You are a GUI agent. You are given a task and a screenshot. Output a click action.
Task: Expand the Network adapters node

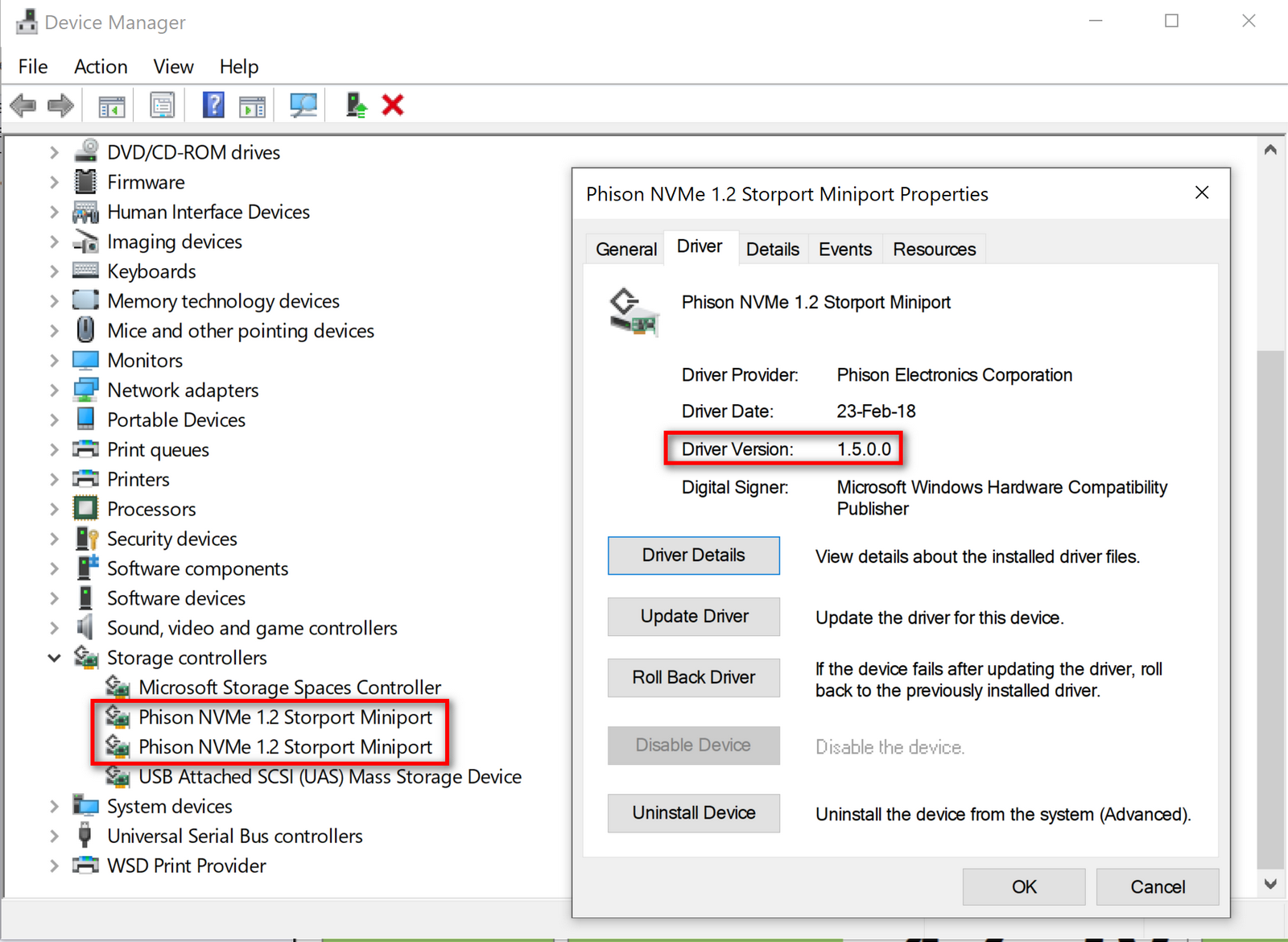click(54, 390)
